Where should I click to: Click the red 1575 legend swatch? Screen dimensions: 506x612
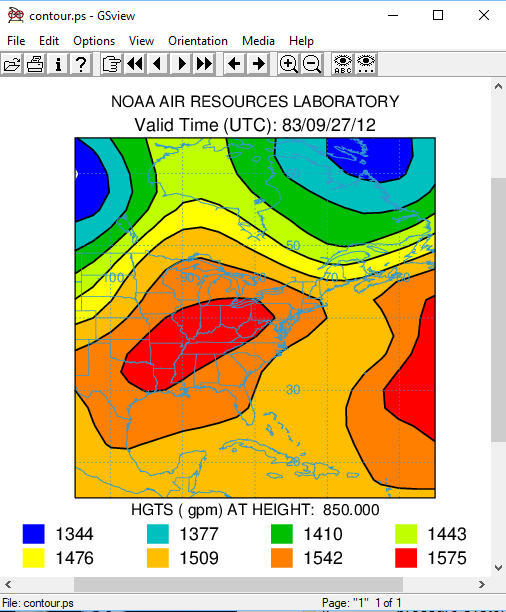pyautogui.click(x=406, y=558)
